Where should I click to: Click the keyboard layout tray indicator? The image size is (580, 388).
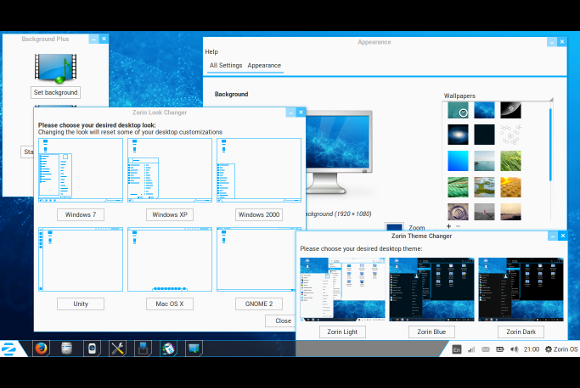coord(457,349)
